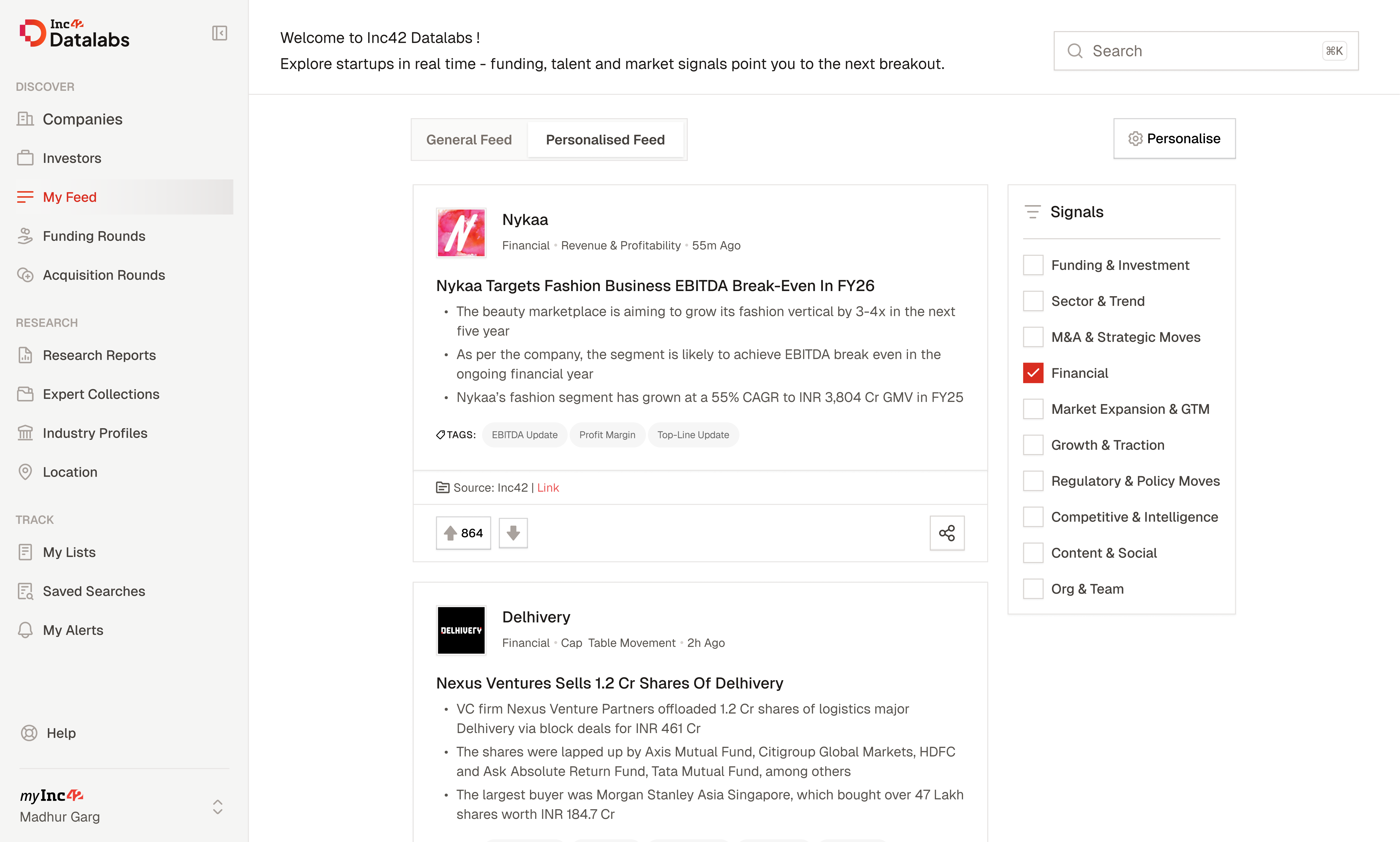The height and width of the screenshot is (842, 1400).
Task: Uncheck the Financial signal filter
Action: [1033, 373]
